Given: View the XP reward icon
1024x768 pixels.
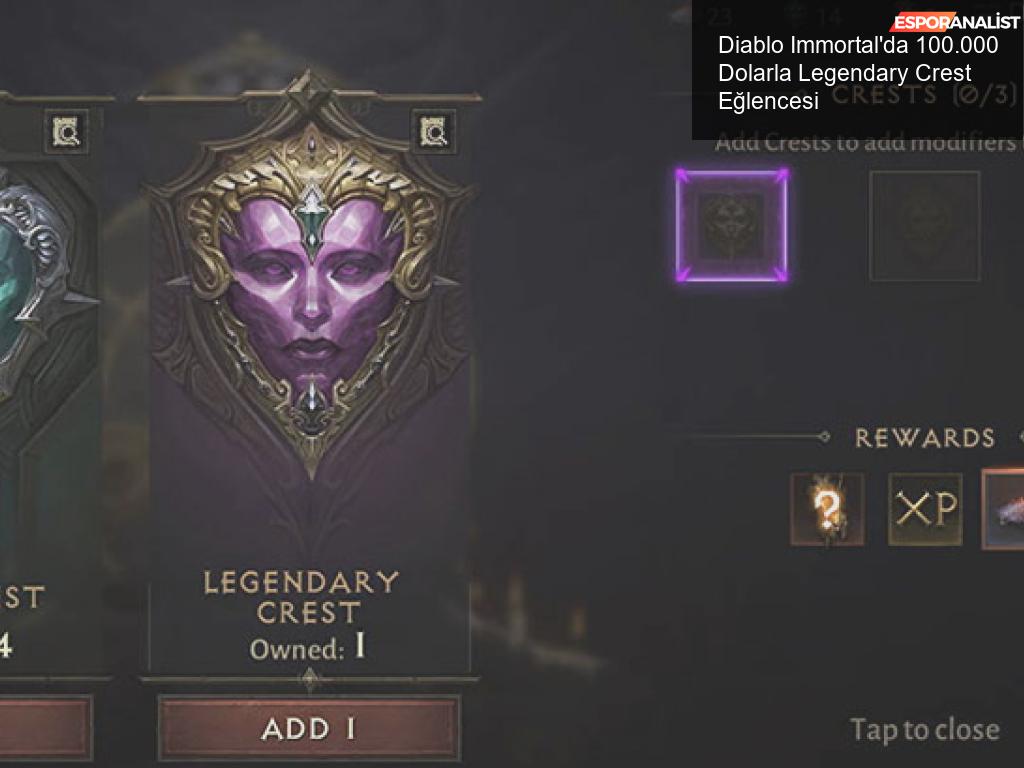Looking at the screenshot, I should point(925,509).
